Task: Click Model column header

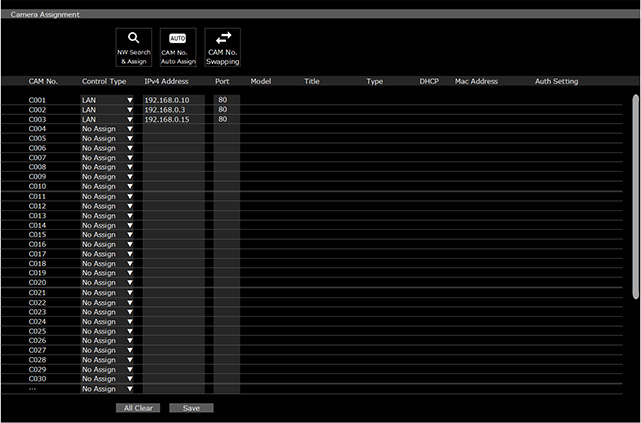Action: click(x=261, y=81)
